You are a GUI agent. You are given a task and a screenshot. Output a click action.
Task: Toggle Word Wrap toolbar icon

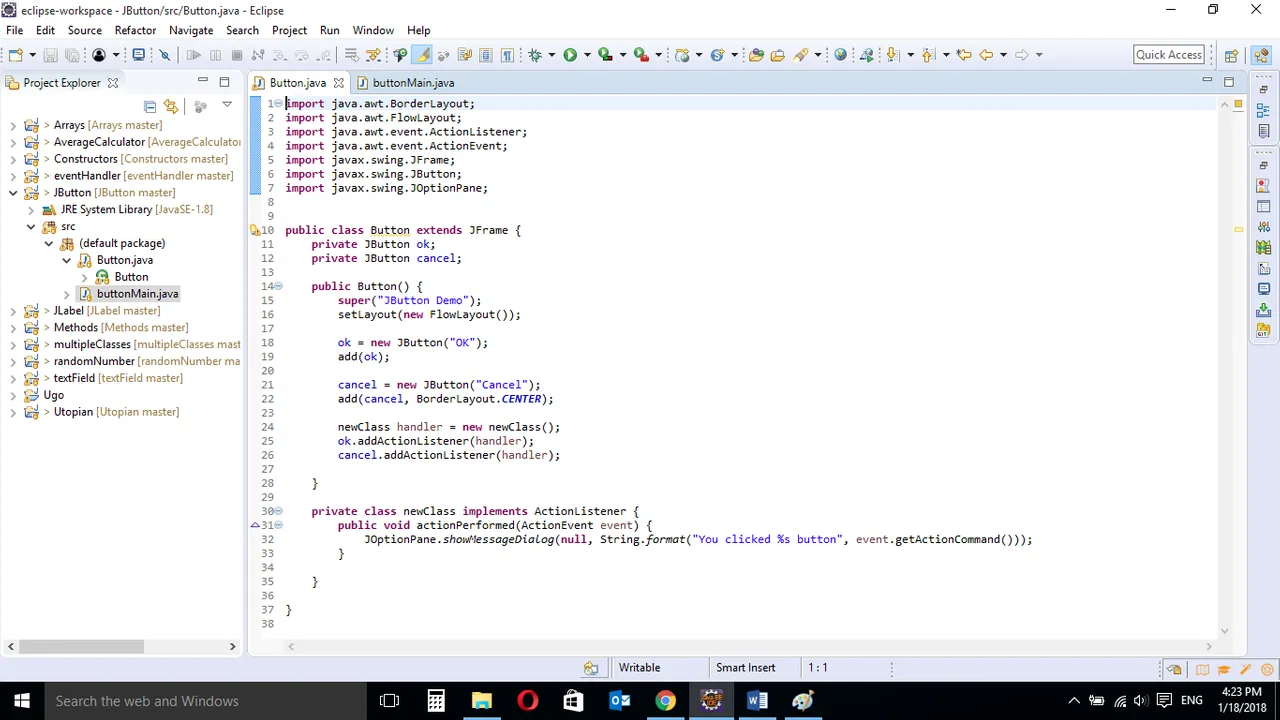tap(464, 55)
